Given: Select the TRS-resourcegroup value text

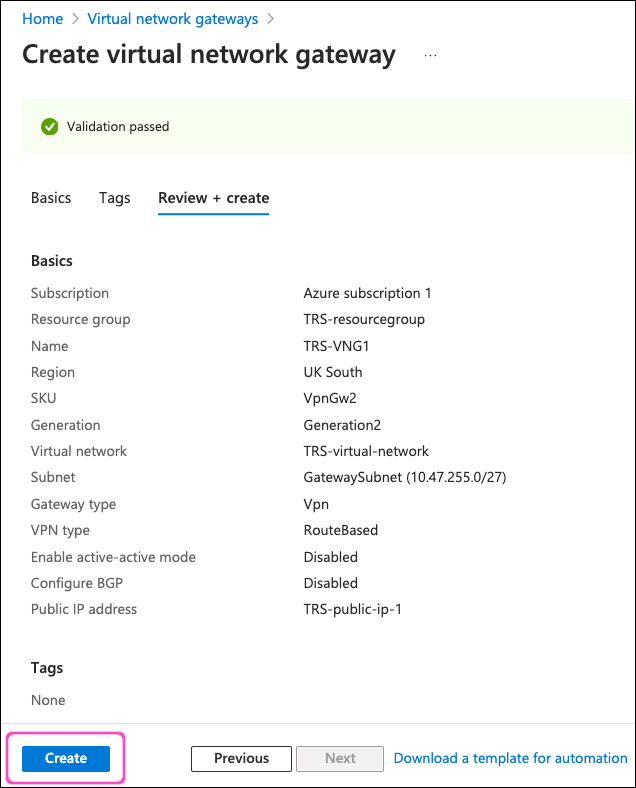Looking at the screenshot, I should [x=364, y=319].
